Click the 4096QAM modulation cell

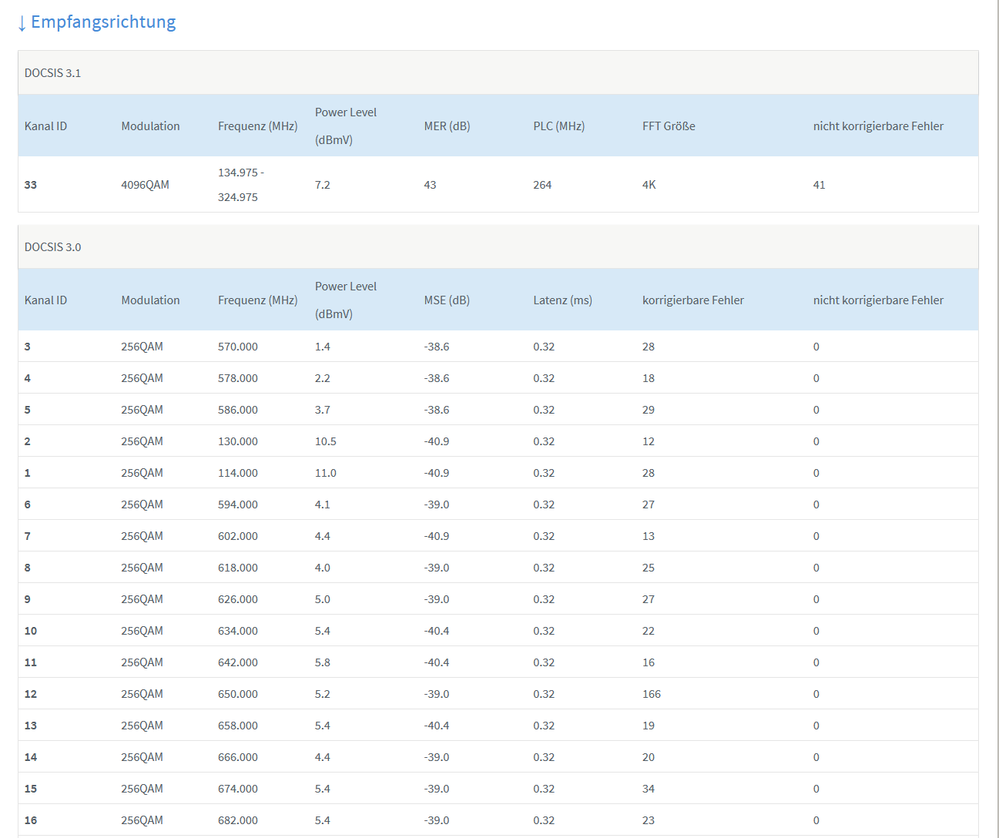[145, 185]
